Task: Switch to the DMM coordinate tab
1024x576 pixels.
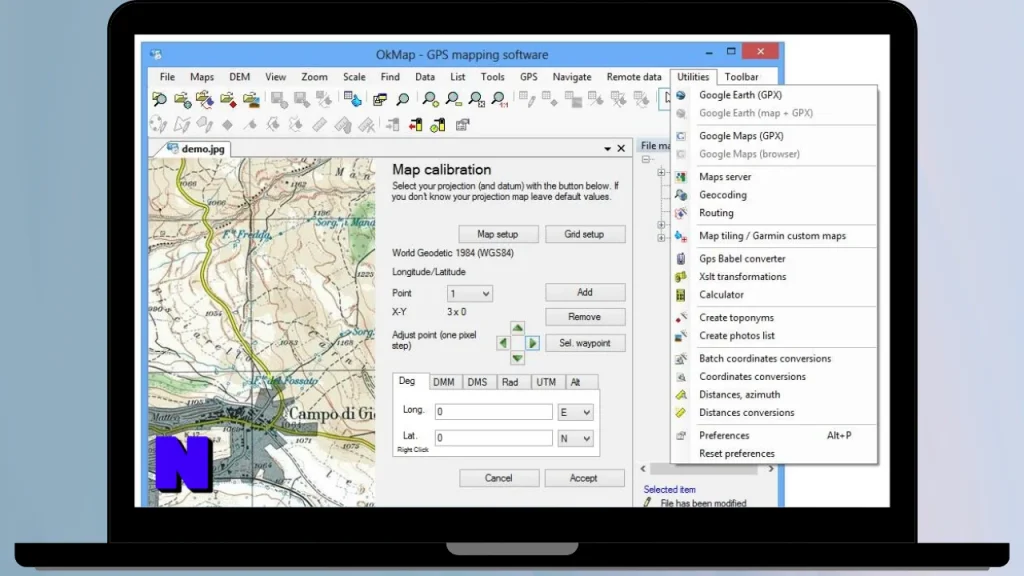Action: click(x=444, y=382)
